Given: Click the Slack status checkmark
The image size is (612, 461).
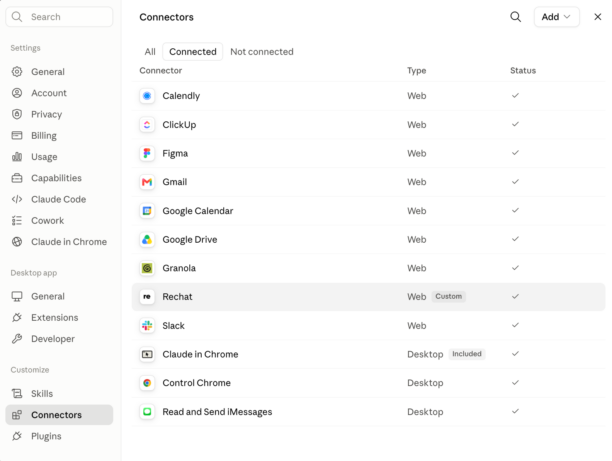Looking at the screenshot, I should (515, 325).
